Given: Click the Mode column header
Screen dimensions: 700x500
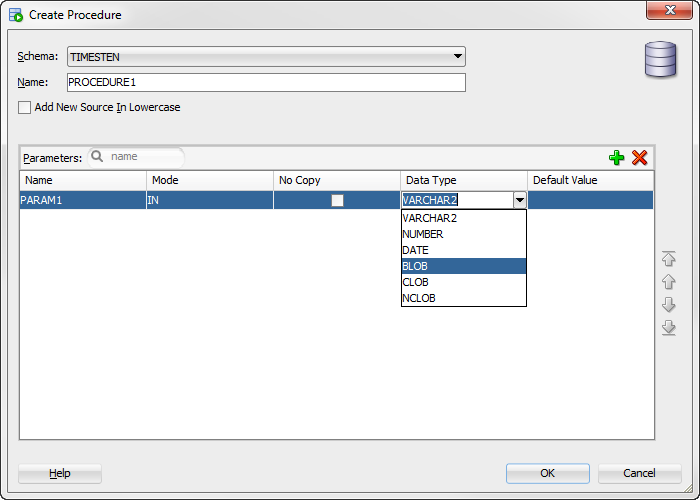Looking at the screenshot, I should [x=210, y=180].
